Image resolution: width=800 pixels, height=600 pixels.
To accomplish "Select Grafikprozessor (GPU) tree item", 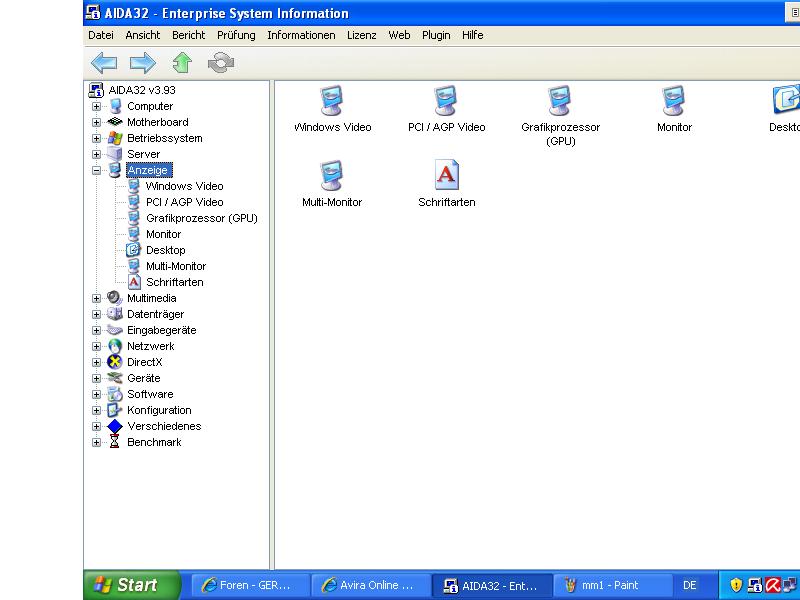I will coord(202,218).
